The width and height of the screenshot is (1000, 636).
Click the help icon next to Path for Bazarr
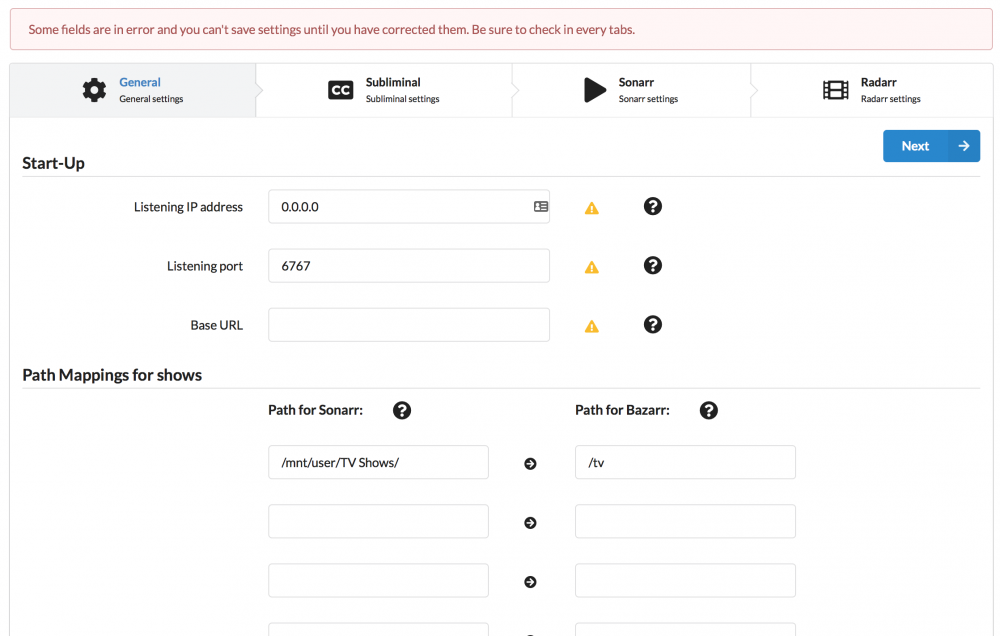[709, 410]
